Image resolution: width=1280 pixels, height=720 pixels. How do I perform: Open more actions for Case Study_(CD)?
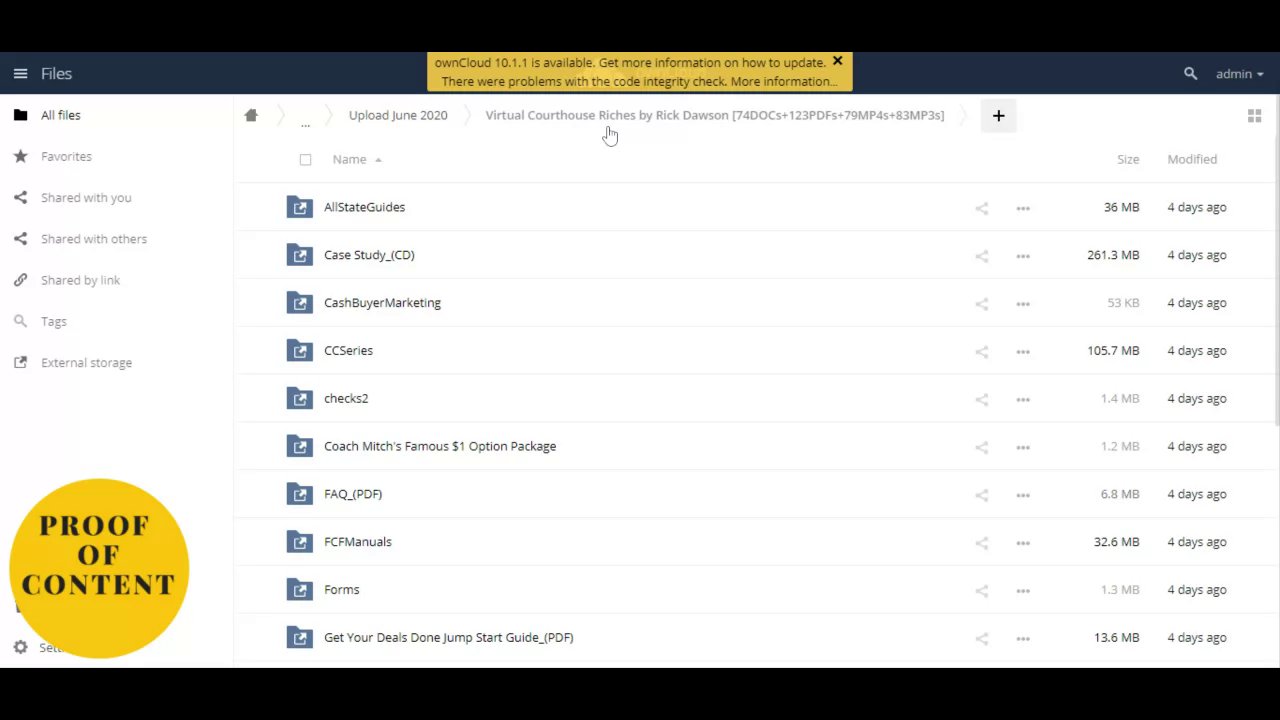point(1022,256)
